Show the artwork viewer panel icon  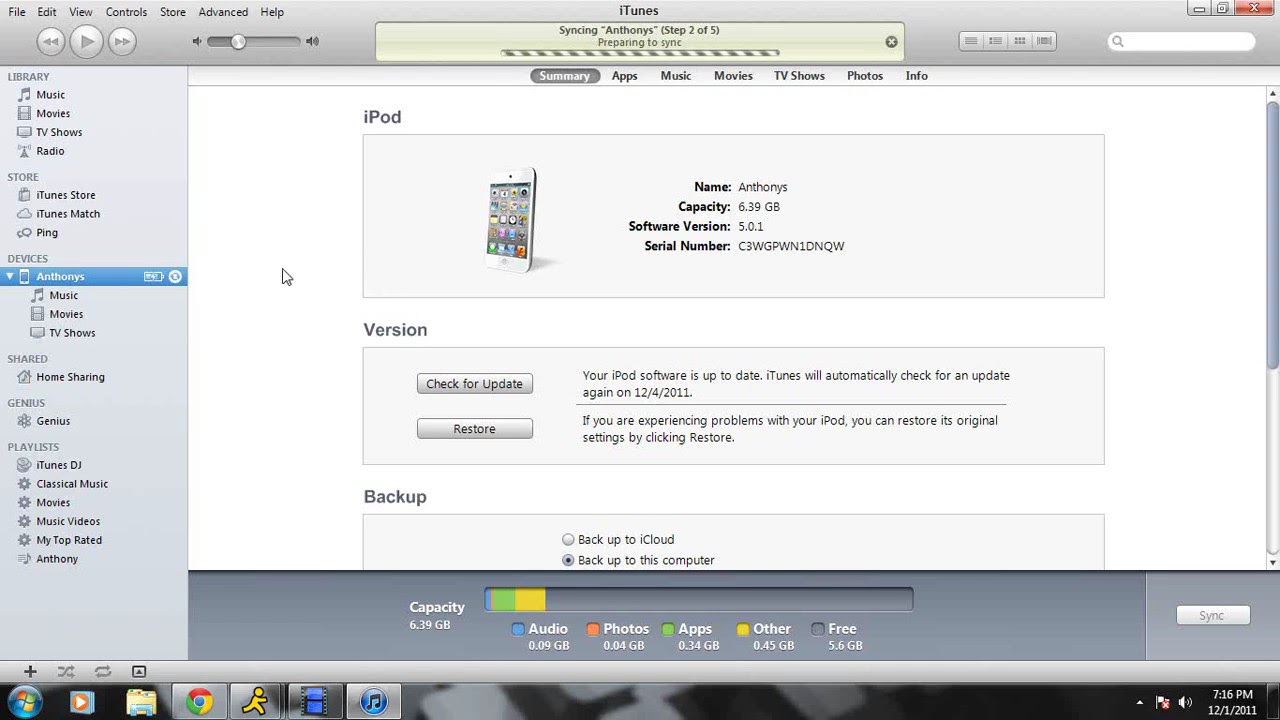tap(139, 672)
